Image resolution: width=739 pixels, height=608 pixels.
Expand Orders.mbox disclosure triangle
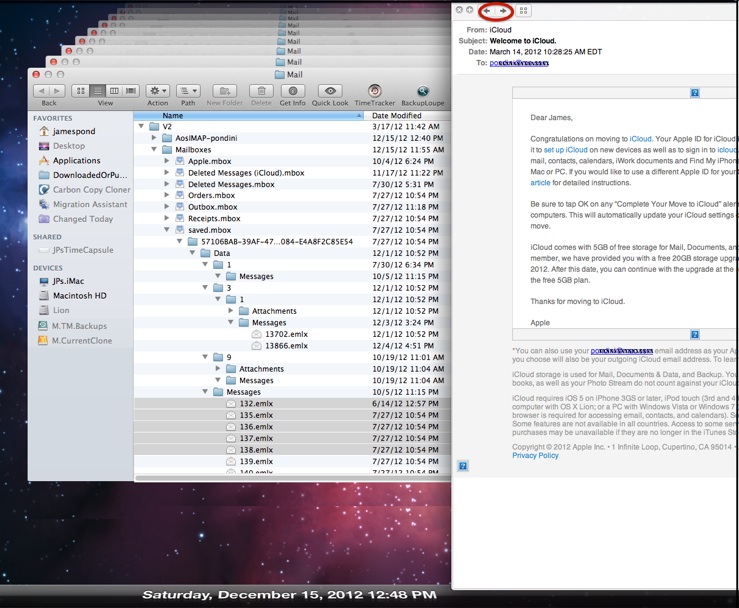tap(166, 195)
